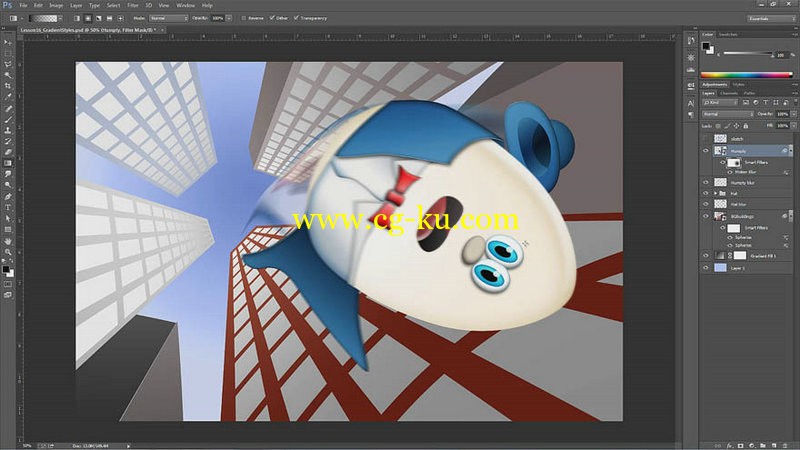Screen dimensions: 800x450
Task: Select the Lasso tool
Action: click(x=8, y=64)
